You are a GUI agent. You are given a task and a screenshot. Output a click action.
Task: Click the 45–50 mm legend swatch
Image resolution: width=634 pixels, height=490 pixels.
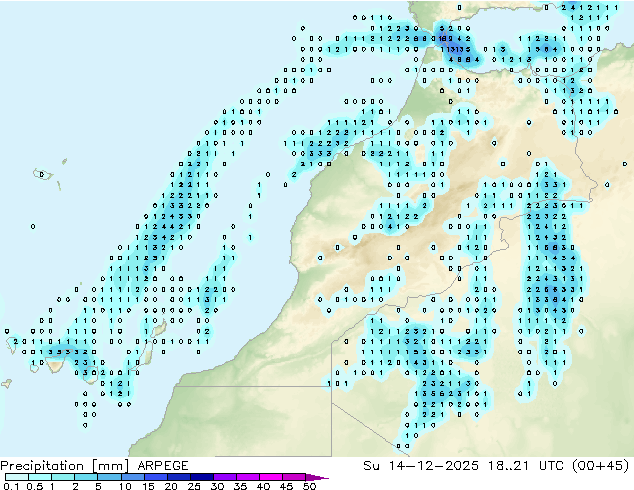point(294,477)
